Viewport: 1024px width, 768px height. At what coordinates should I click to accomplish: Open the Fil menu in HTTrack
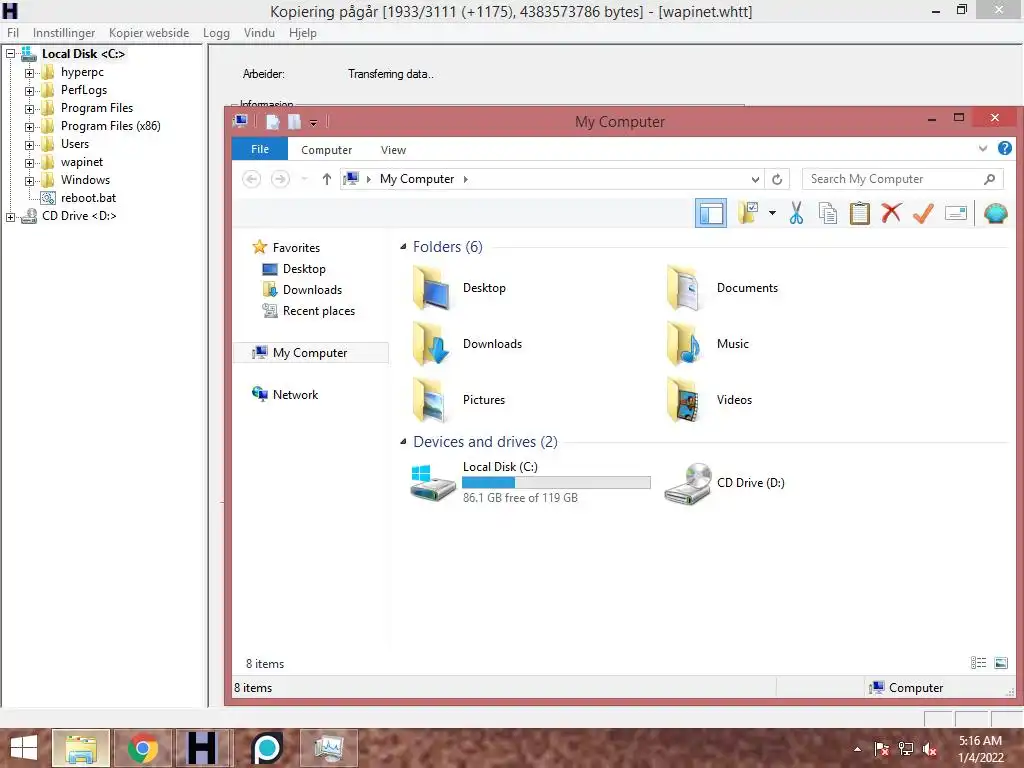(13, 33)
